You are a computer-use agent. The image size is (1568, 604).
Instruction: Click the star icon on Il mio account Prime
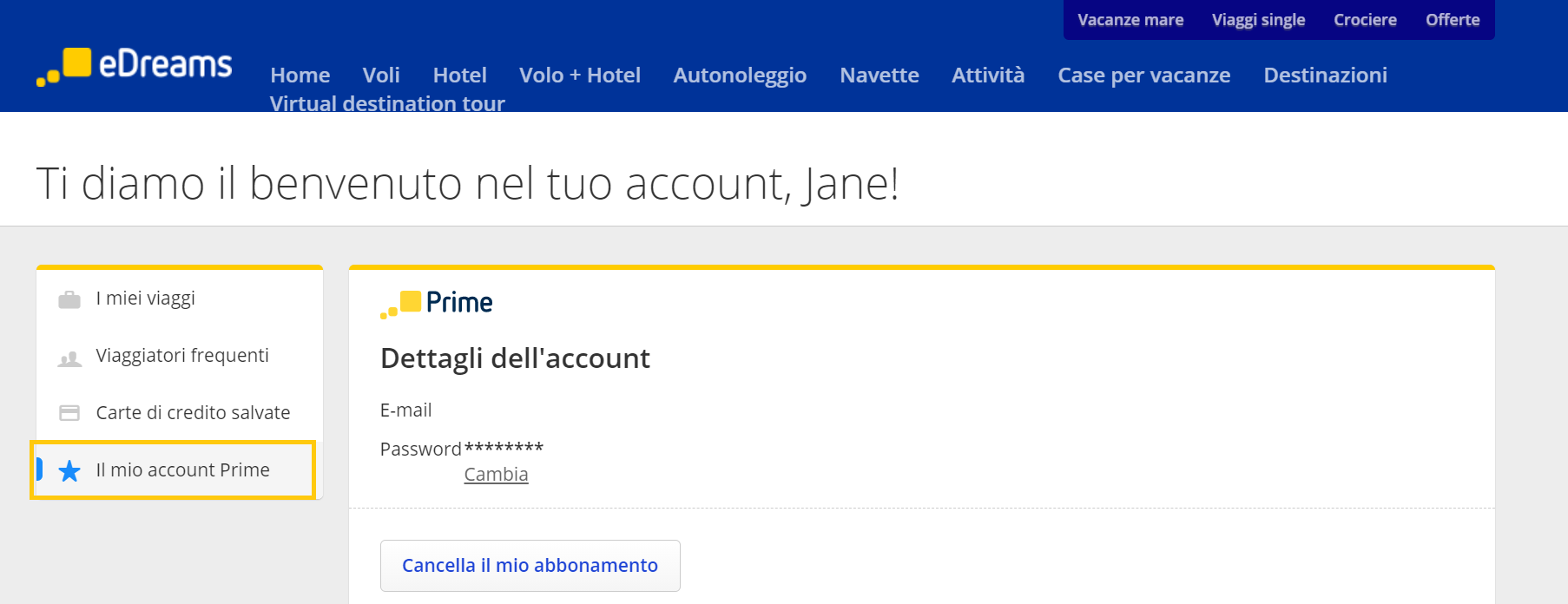coord(69,470)
